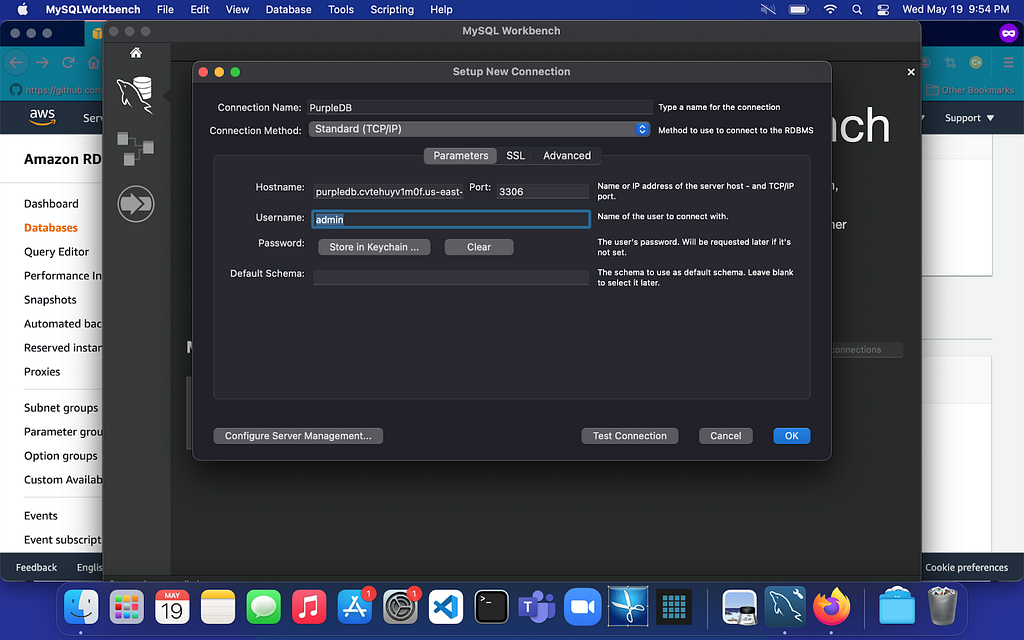Open the Connection Method dropdown
This screenshot has height=640, width=1024.
pos(479,129)
